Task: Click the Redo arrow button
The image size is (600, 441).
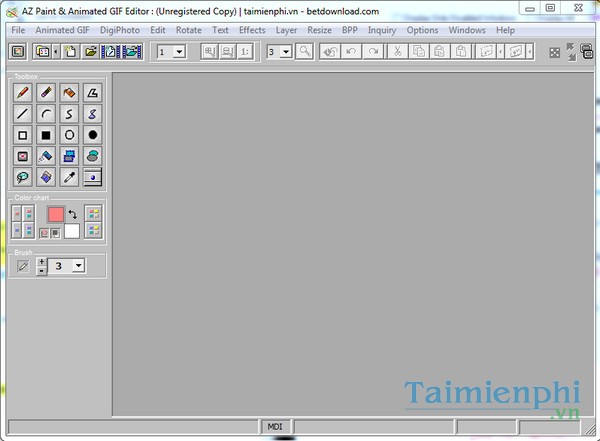Action: [x=373, y=51]
